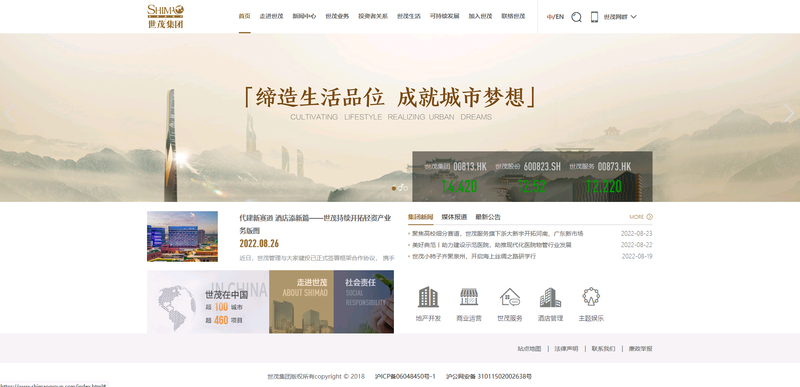Switch to the 媒体报道 news tab

[x=454, y=217]
